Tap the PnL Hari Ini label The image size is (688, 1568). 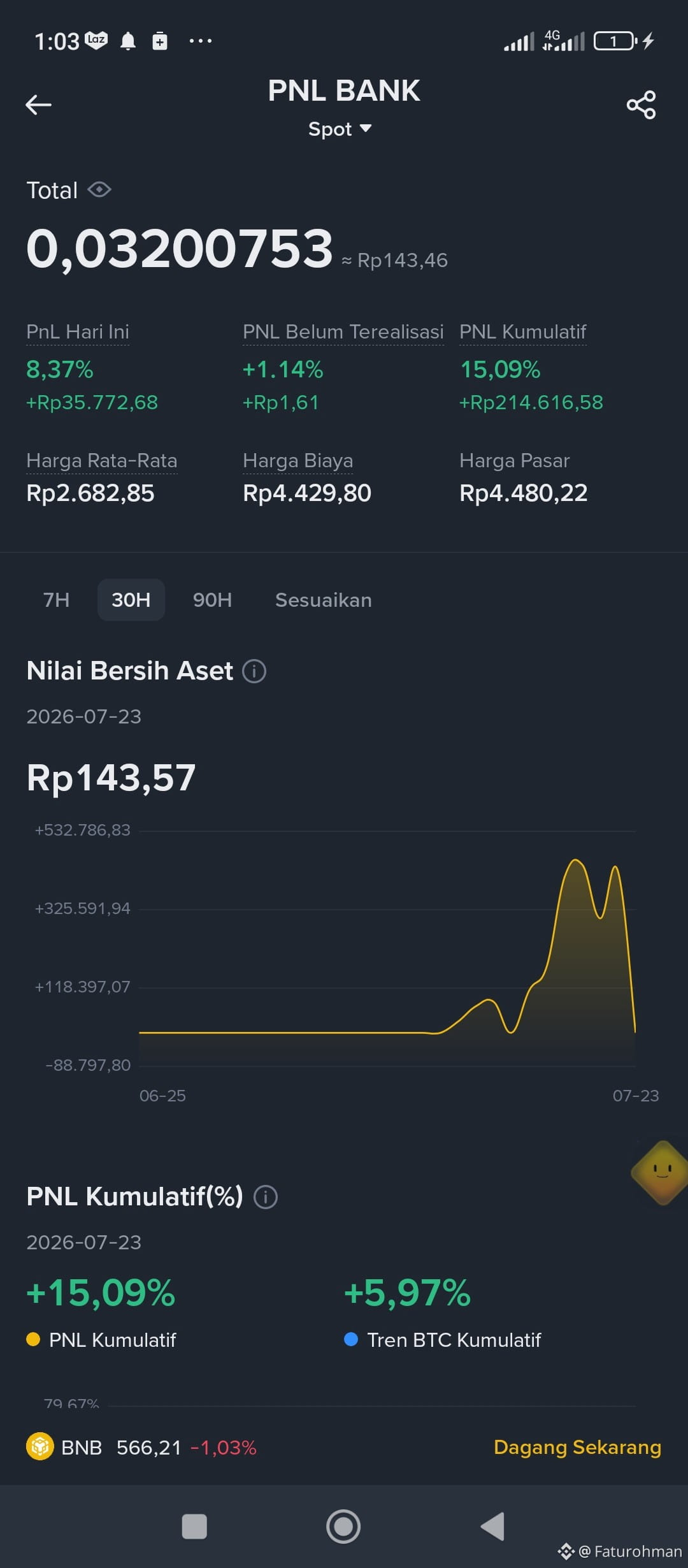78,331
